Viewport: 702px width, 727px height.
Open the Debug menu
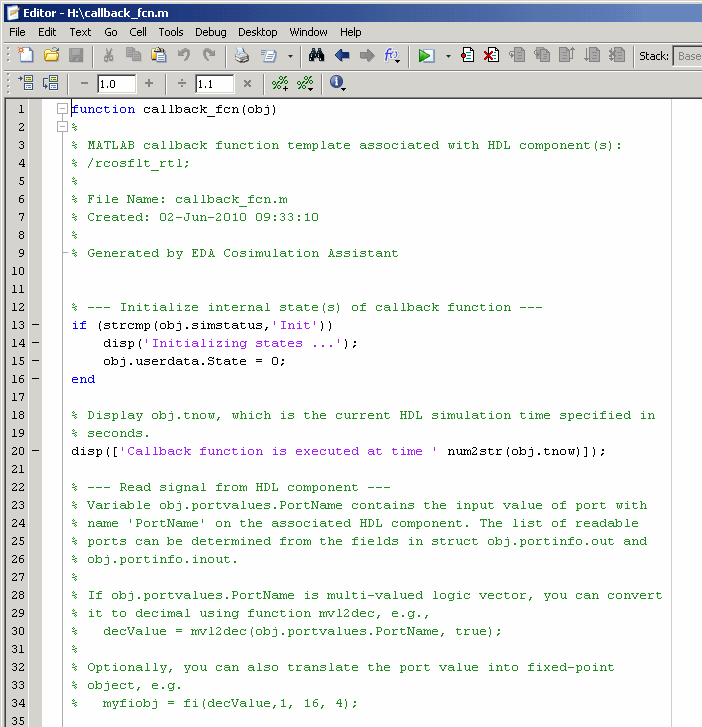click(211, 32)
